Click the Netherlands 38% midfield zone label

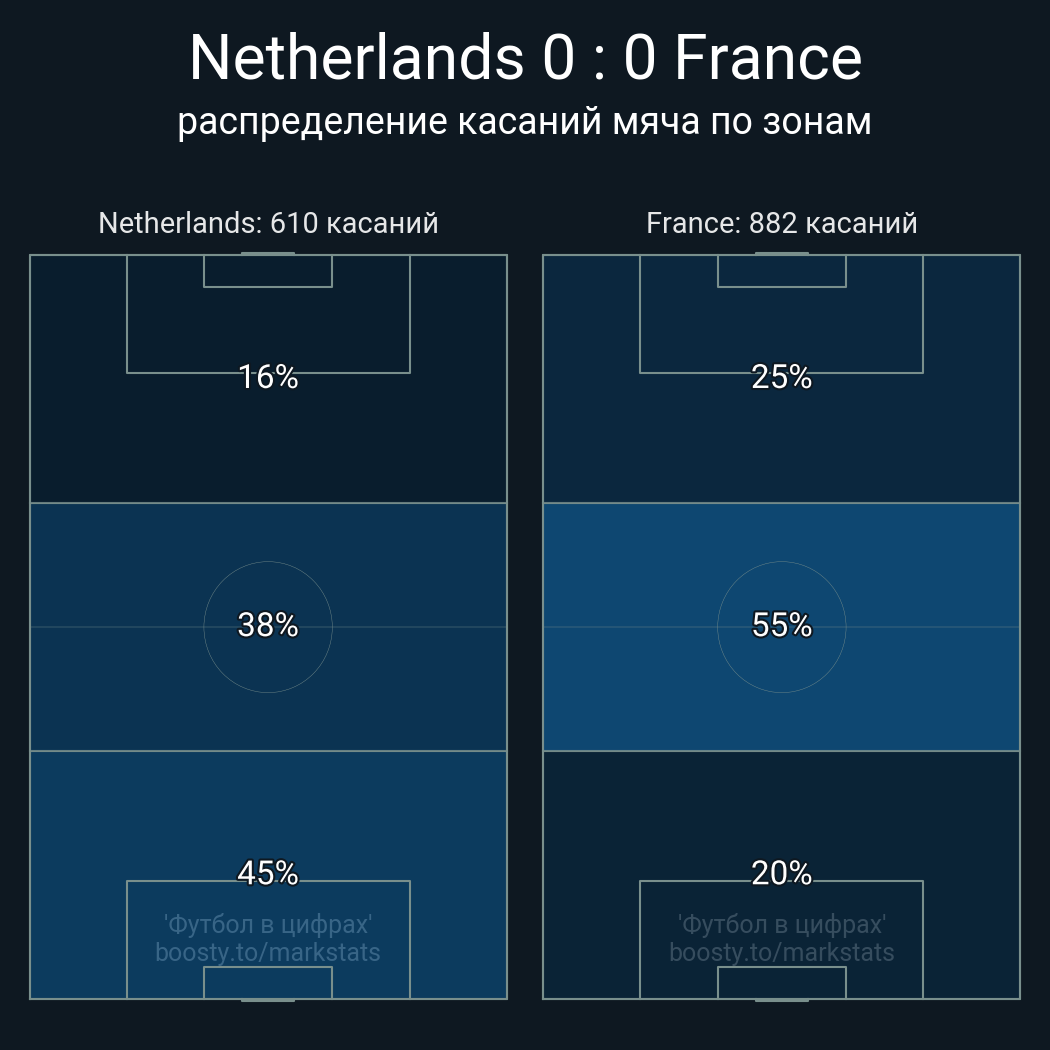coord(268,625)
